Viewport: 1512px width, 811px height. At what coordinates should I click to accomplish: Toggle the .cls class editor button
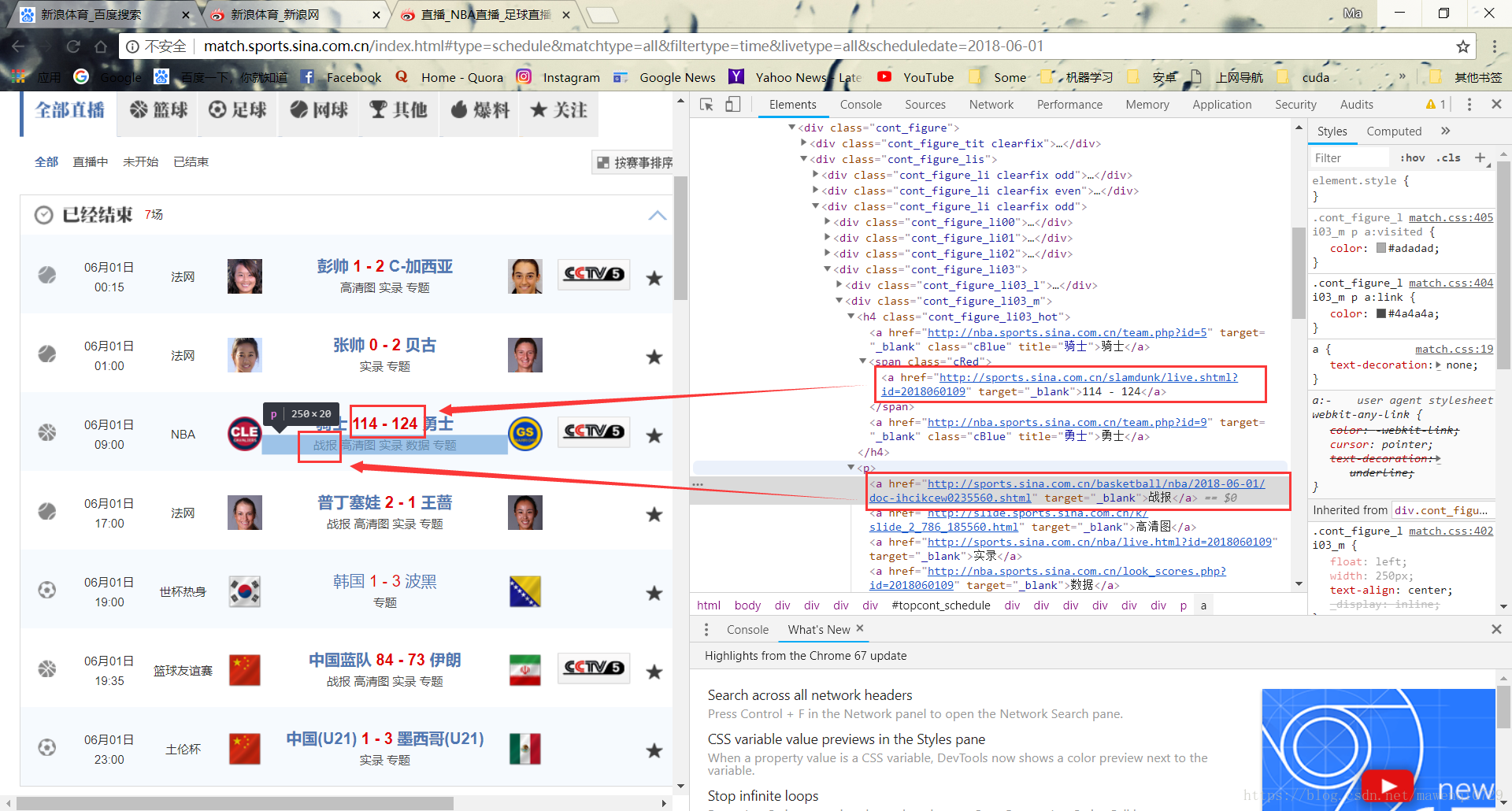point(1448,158)
